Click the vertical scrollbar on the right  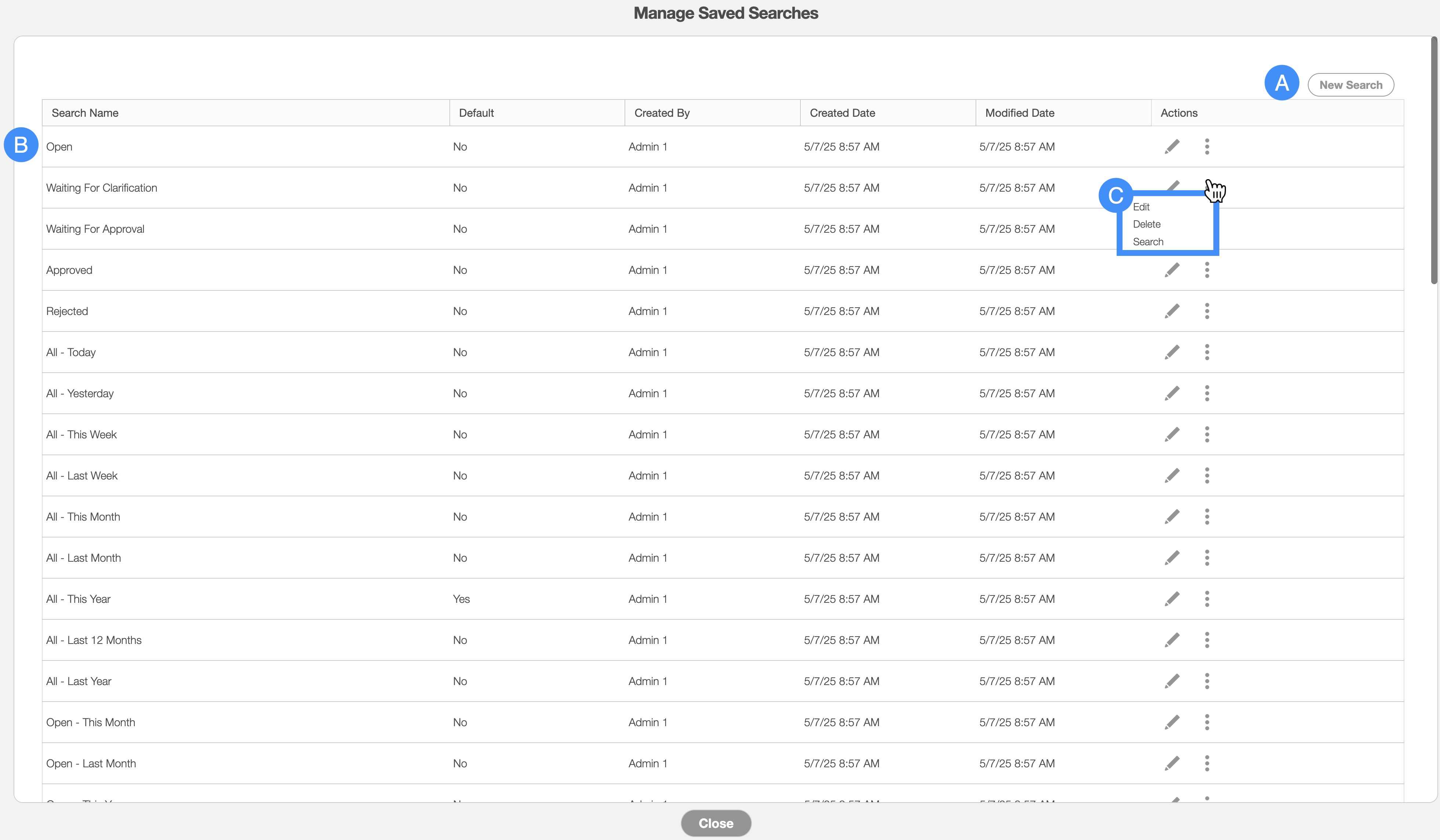pos(1433,160)
